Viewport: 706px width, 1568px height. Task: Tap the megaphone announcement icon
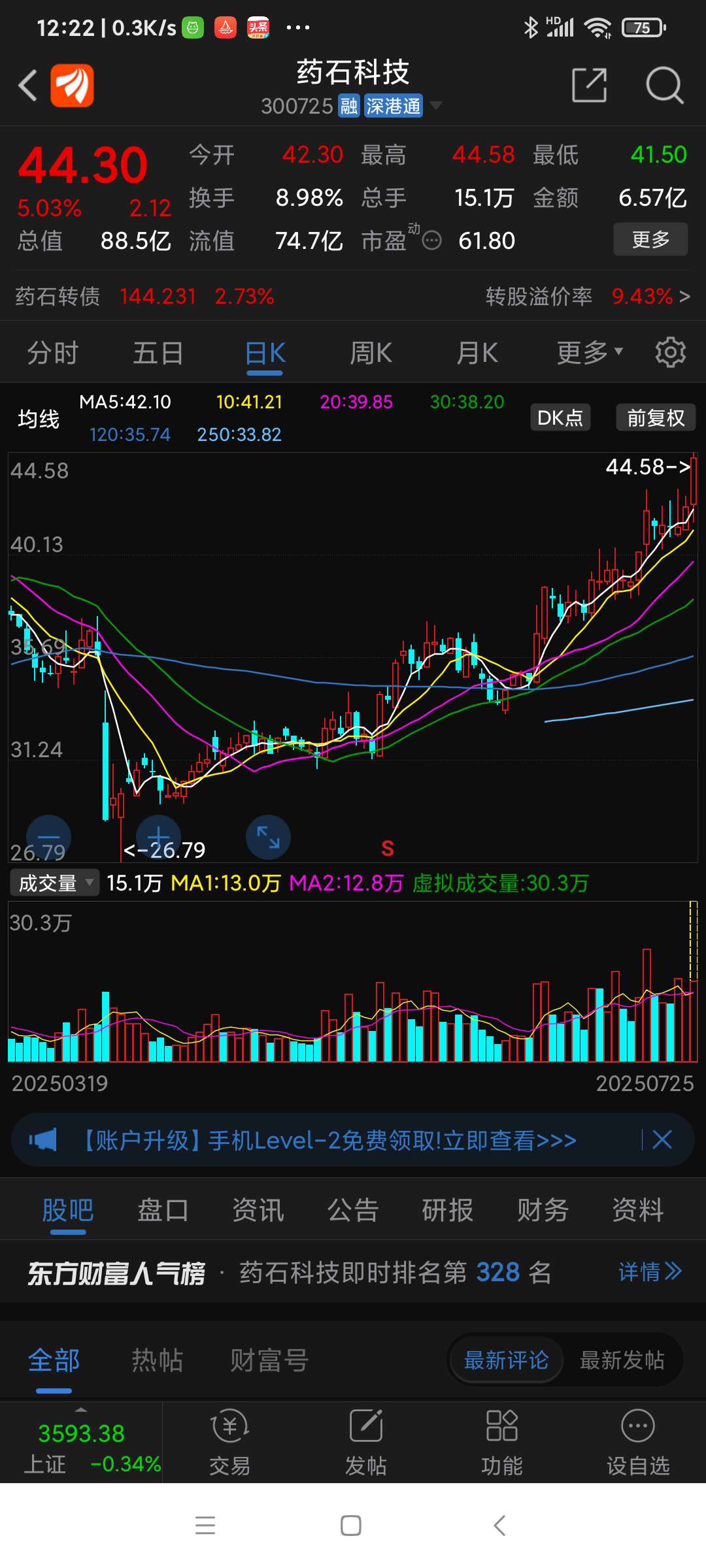[x=43, y=1140]
